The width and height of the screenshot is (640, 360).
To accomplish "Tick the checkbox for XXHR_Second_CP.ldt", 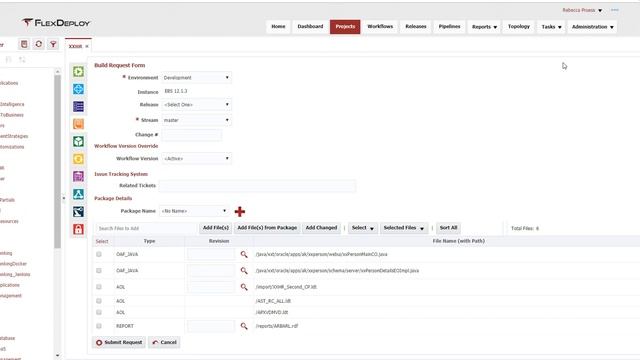I will [x=99, y=287].
